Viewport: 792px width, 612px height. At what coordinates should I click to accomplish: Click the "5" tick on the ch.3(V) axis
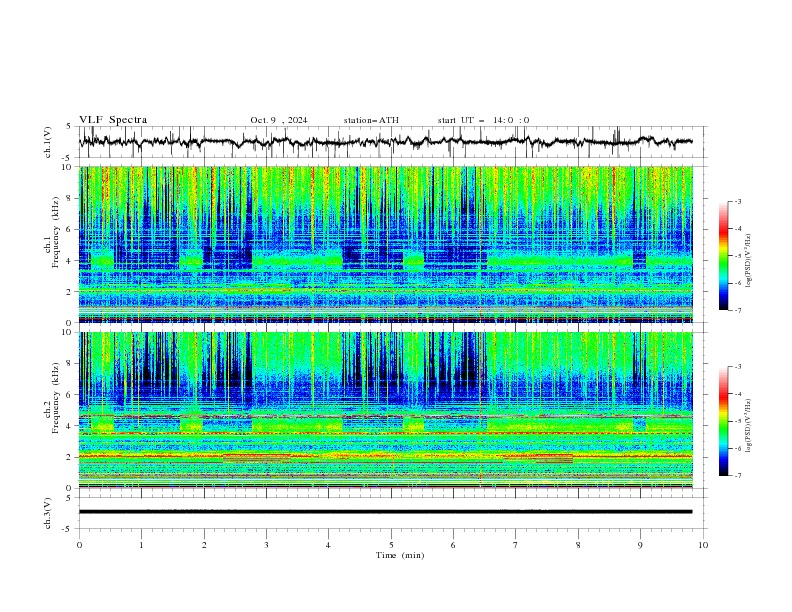coord(69,498)
